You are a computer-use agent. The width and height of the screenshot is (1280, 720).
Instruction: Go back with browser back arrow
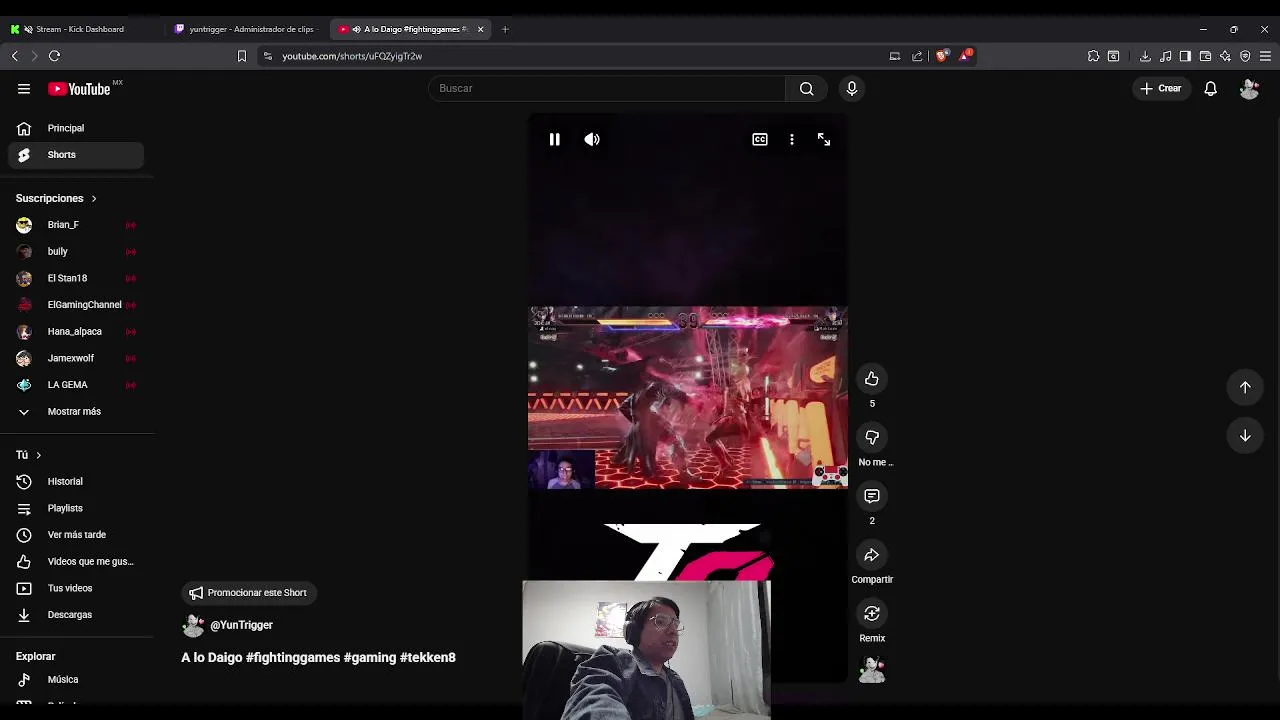click(x=15, y=56)
